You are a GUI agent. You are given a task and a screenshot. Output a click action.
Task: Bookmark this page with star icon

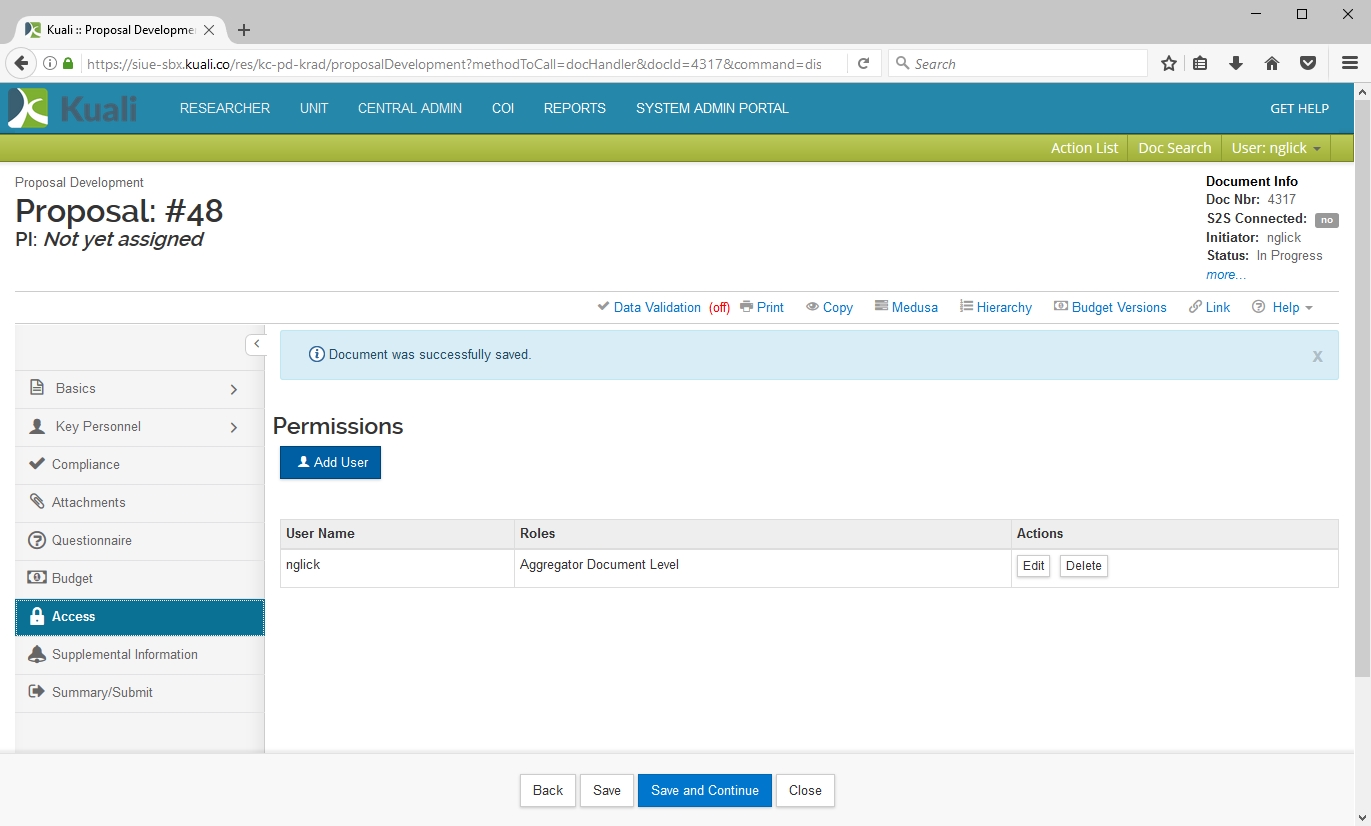click(x=1168, y=64)
